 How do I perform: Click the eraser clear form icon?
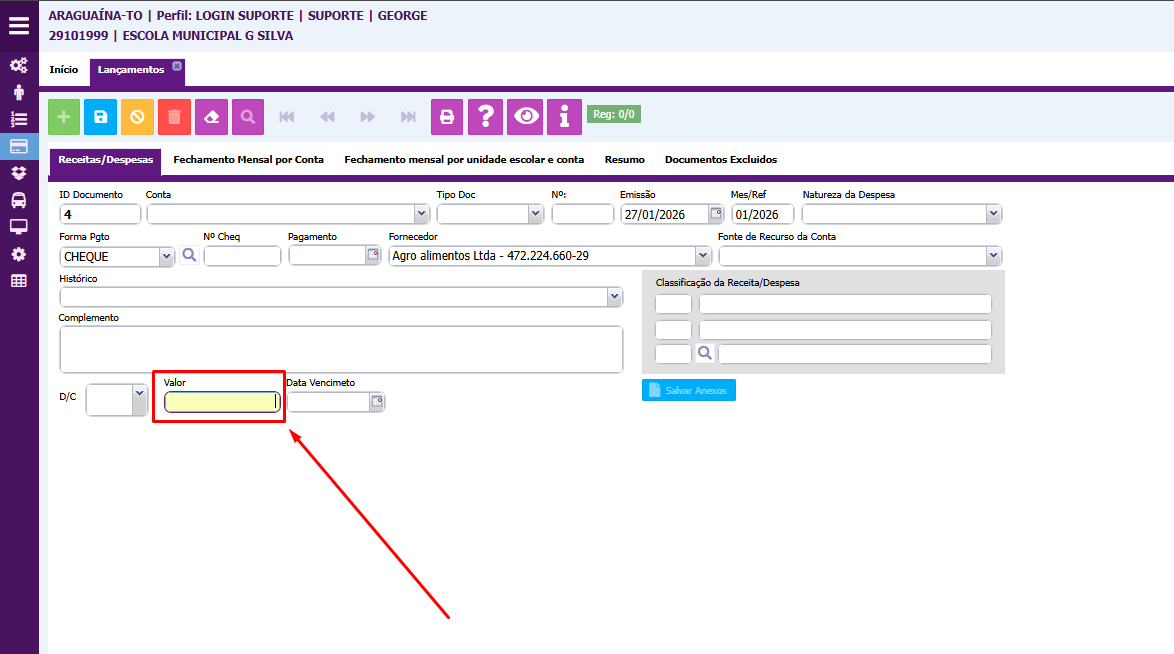coord(211,117)
